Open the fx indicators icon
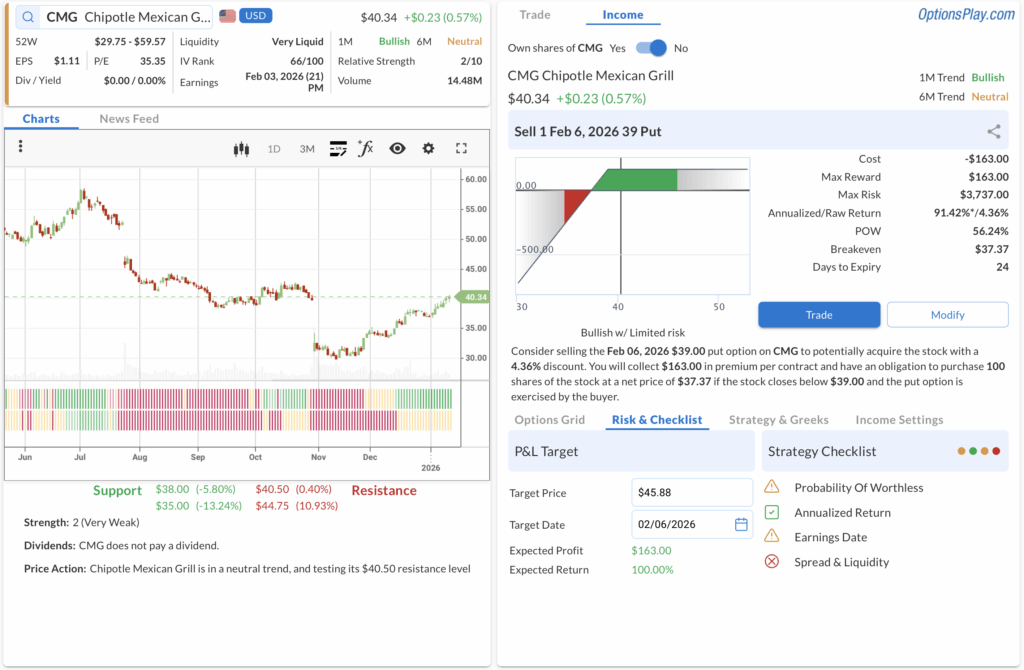Screen dimensions: 1024x670 [366, 148]
